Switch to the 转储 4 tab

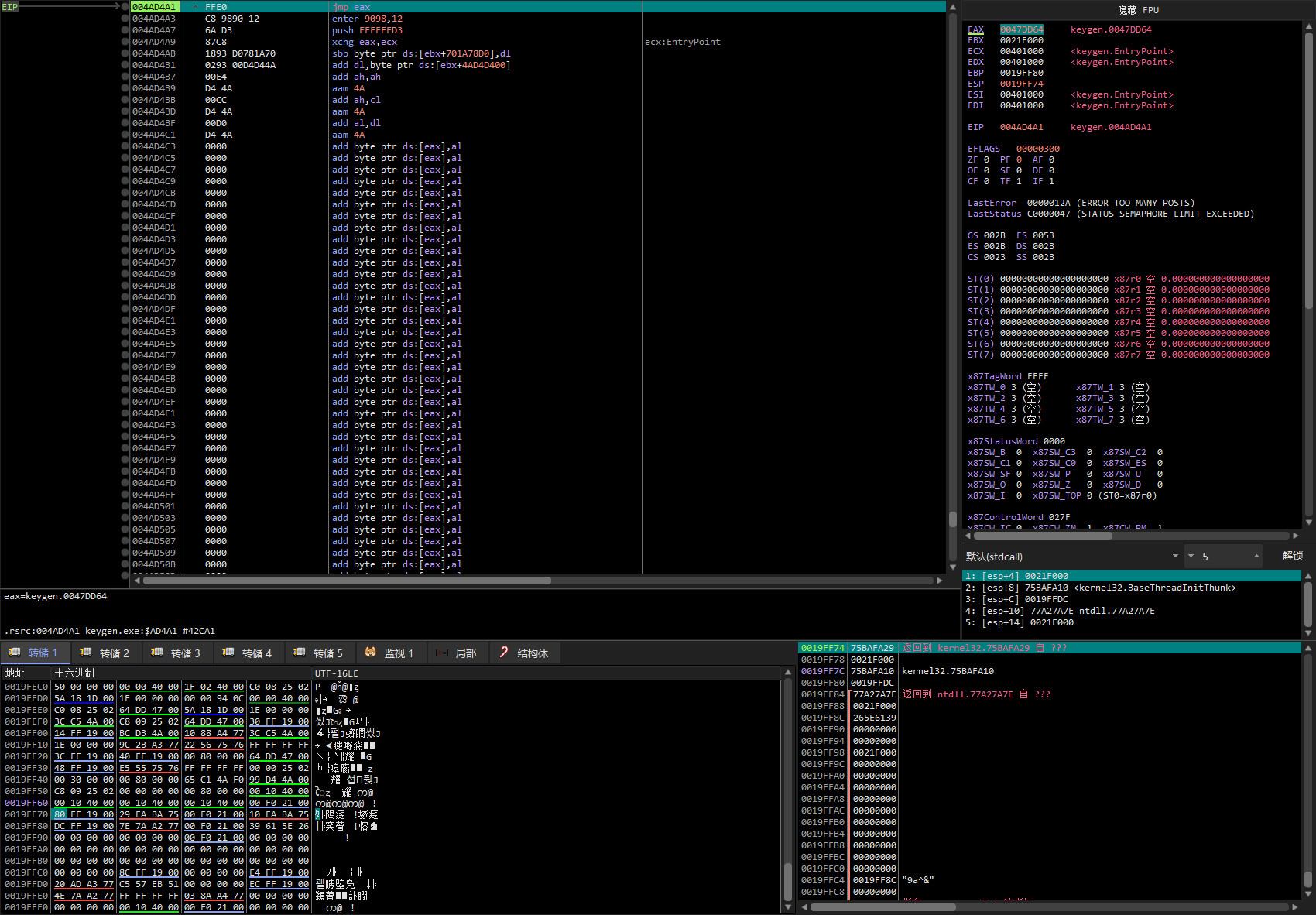click(x=248, y=653)
